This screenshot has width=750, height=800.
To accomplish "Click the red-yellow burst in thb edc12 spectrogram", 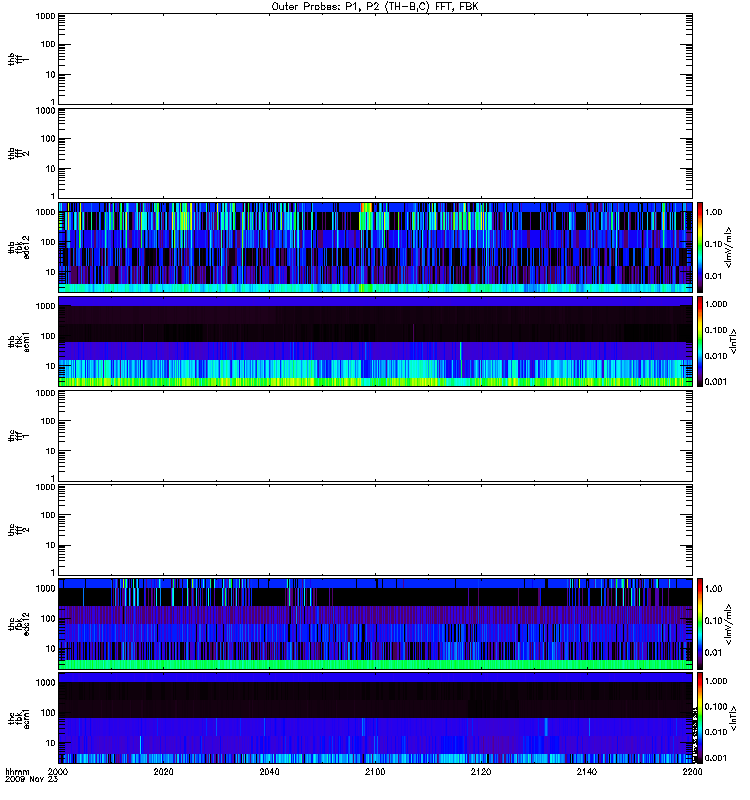I will coord(366,208).
